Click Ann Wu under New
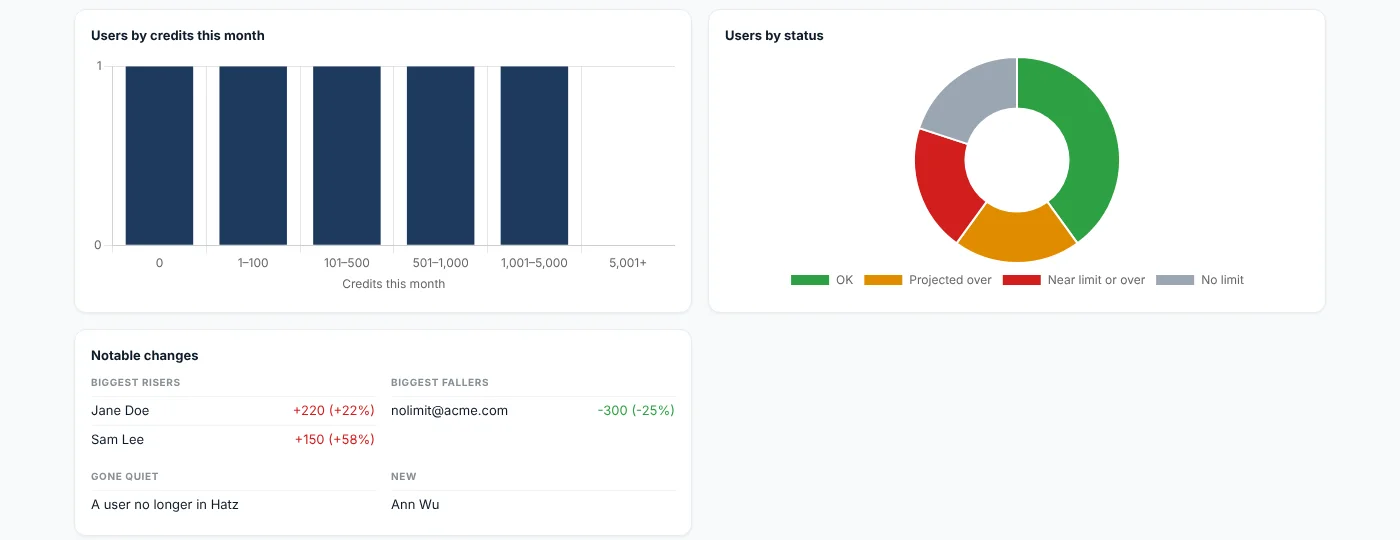 click(415, 504)
